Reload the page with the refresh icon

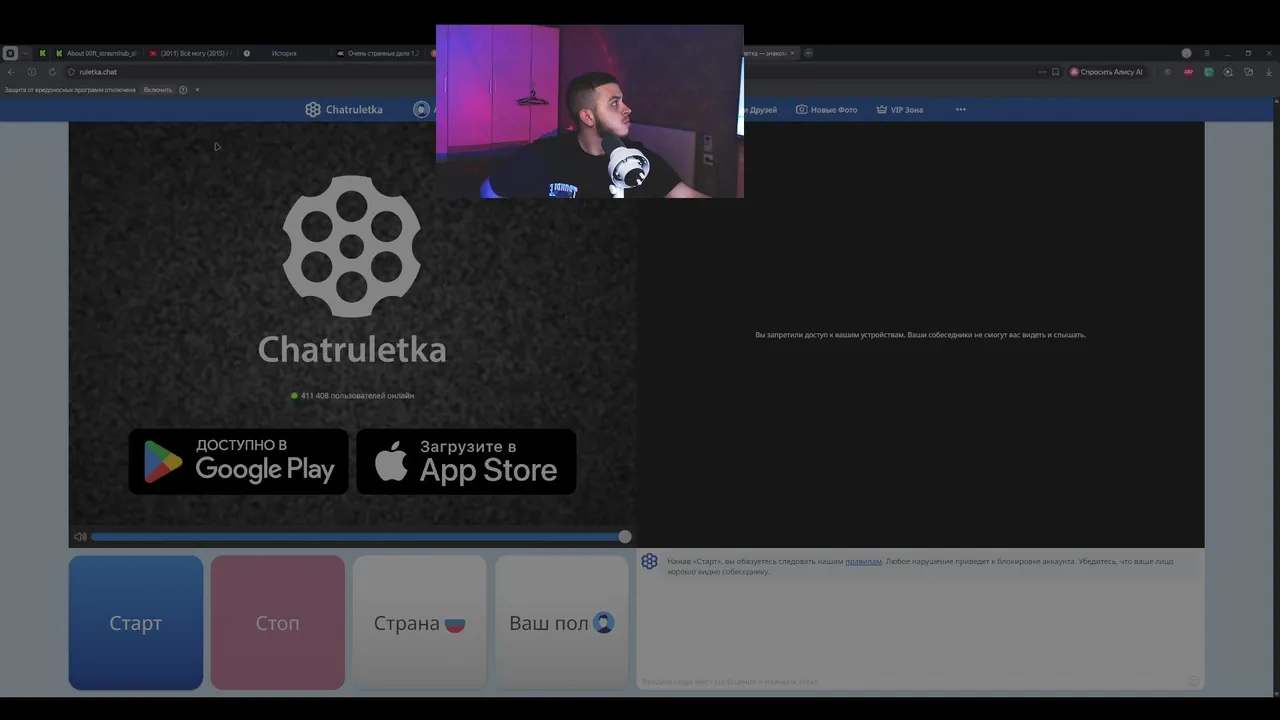click(52, 72)
